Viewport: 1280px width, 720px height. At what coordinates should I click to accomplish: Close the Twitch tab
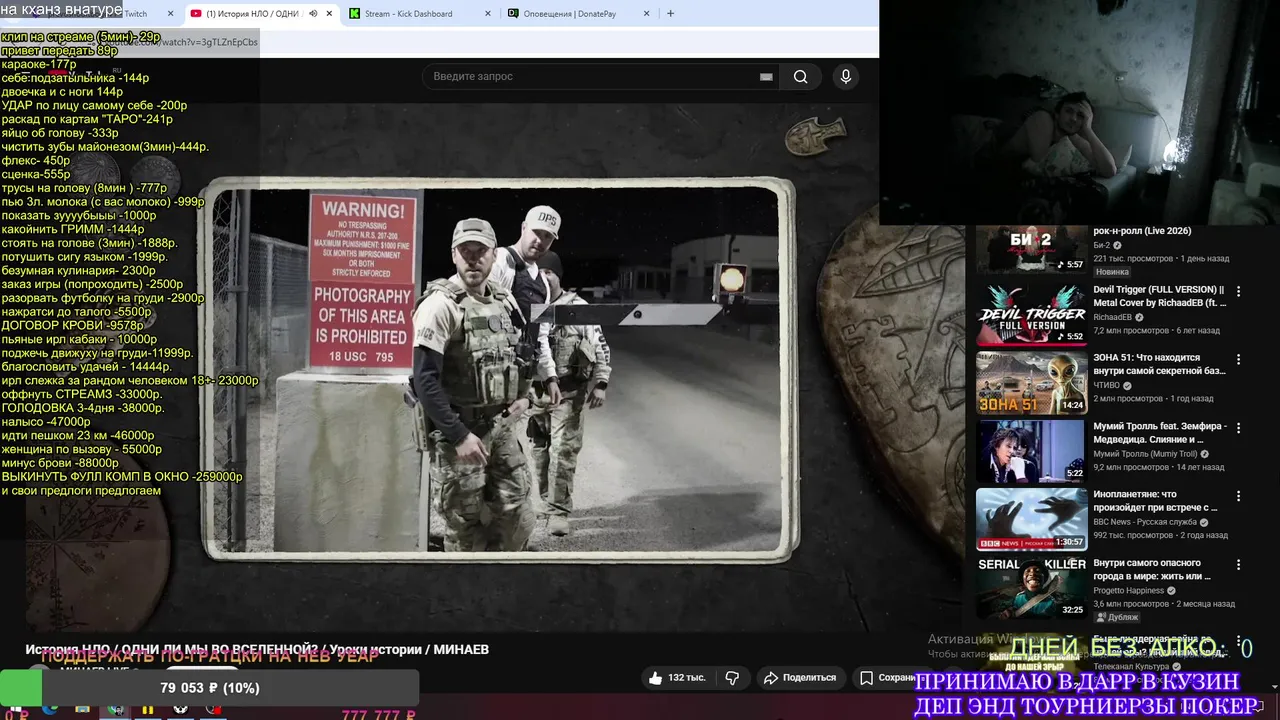click(170, 14)
